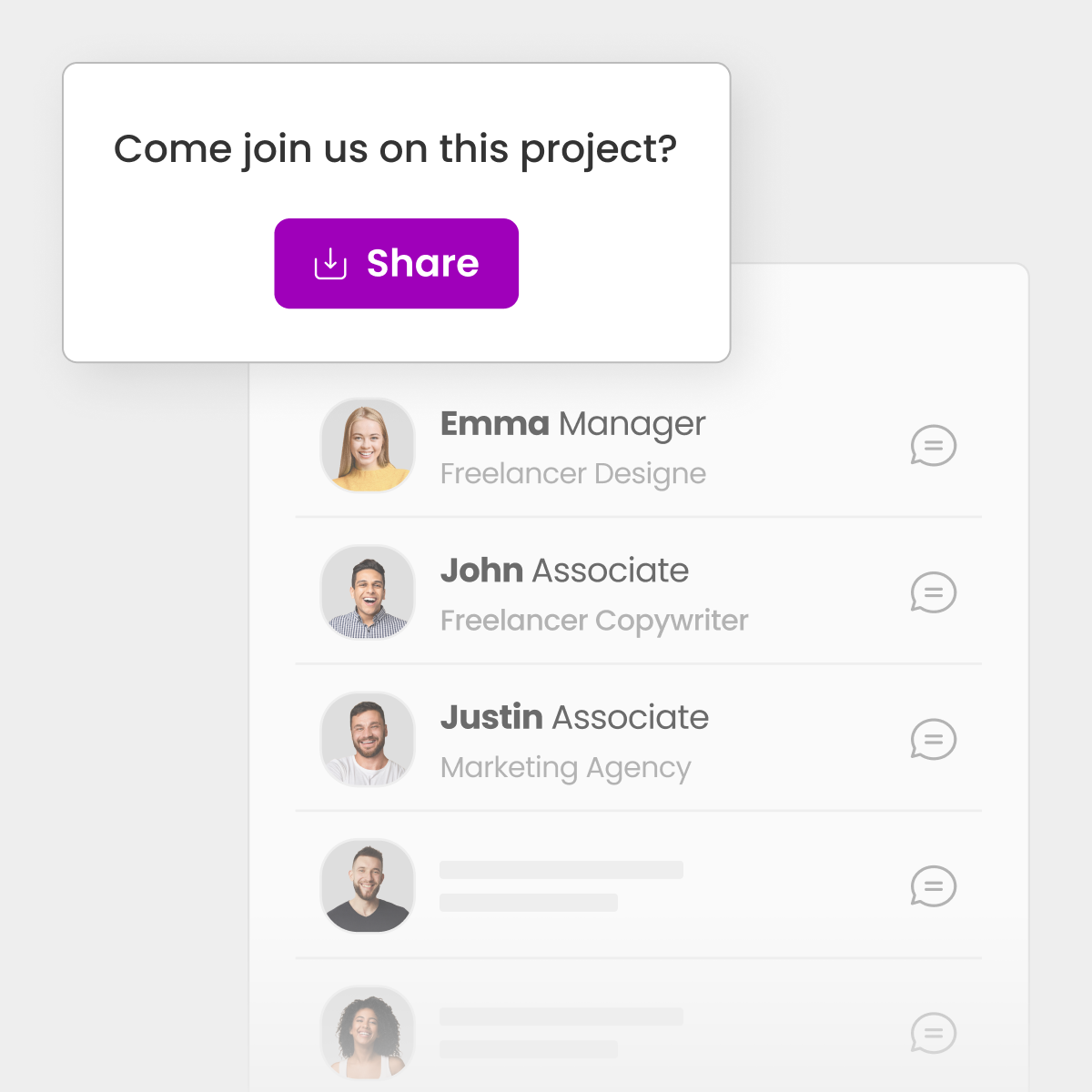Open the Marketing Agency entry
The width and height of the screenshot is (1092, 1092).
coord(566,767)
